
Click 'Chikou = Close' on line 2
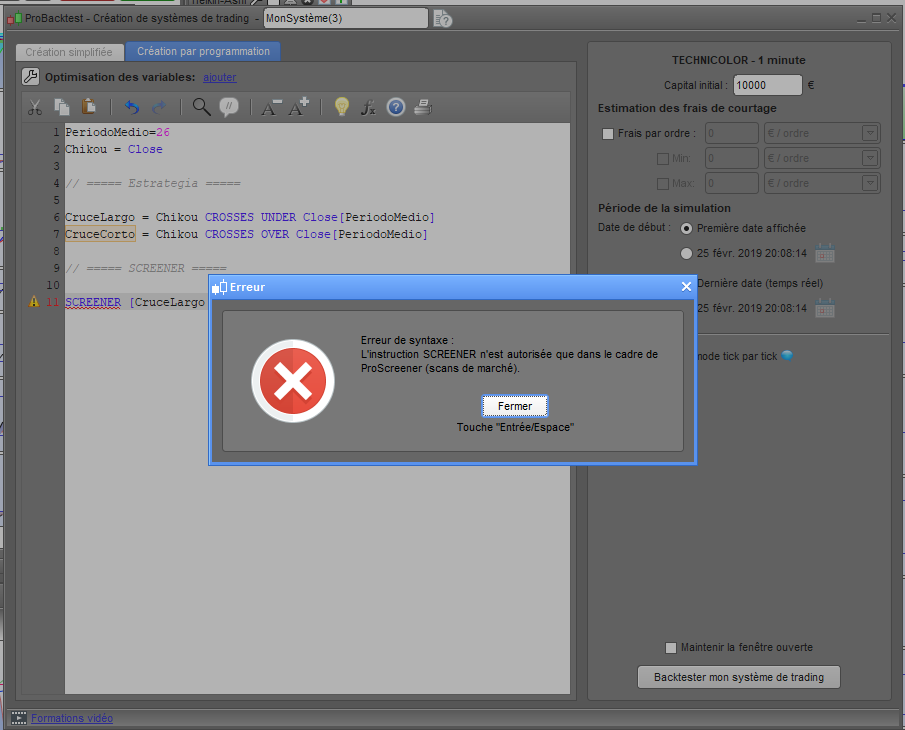point(114,149)
